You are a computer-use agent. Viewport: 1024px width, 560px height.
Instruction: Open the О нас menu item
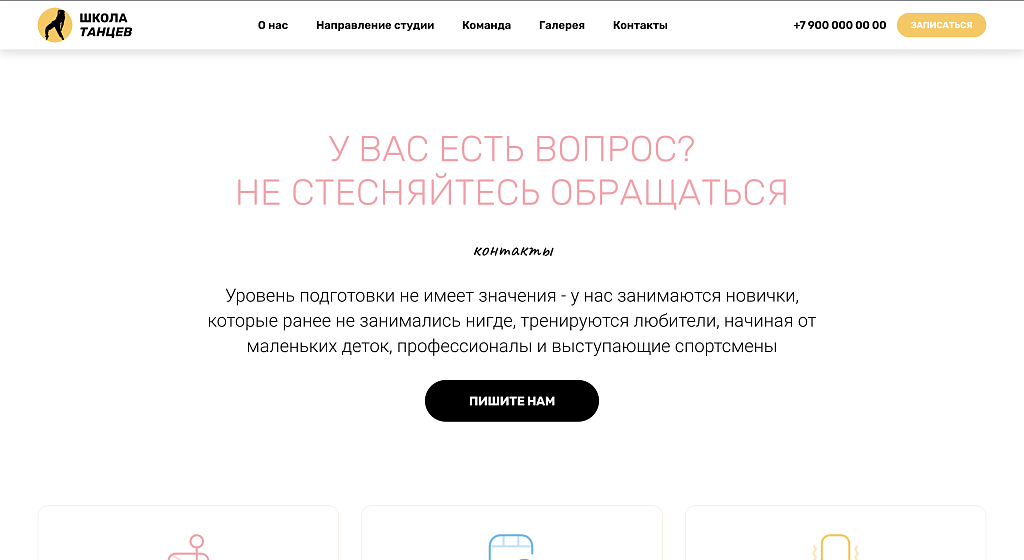[273, 25]
